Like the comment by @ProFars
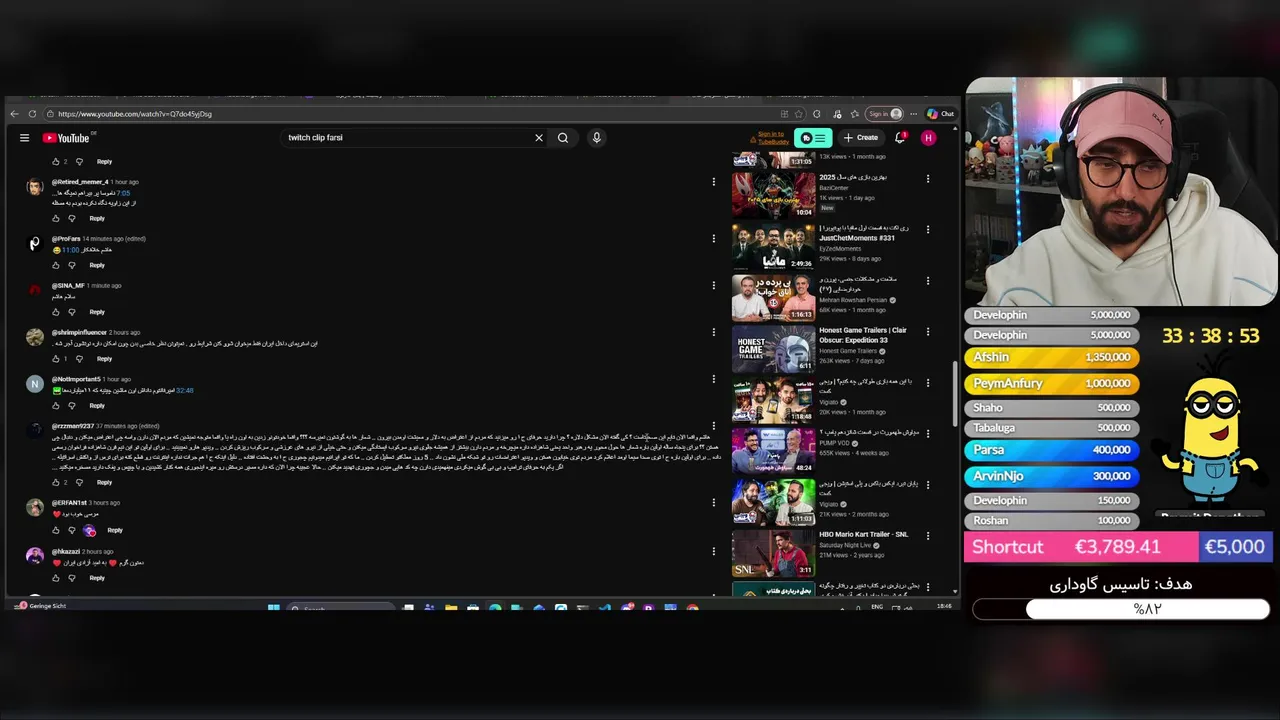The width and height of the screenshot is (1280, 720). click(x=56, y=265)
